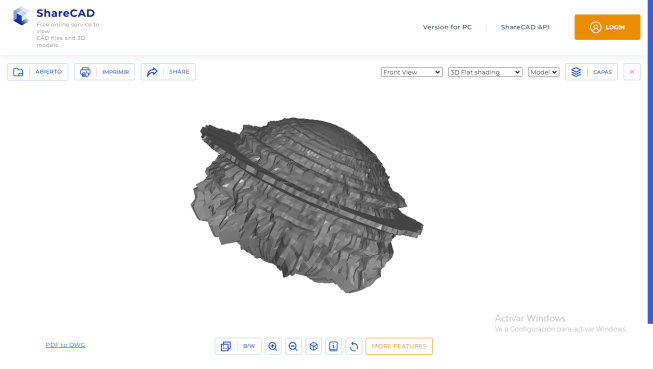Expand the 3D Flat shading dropdown
The width and height of the screenshot is (653, 369).
[485, 72]
